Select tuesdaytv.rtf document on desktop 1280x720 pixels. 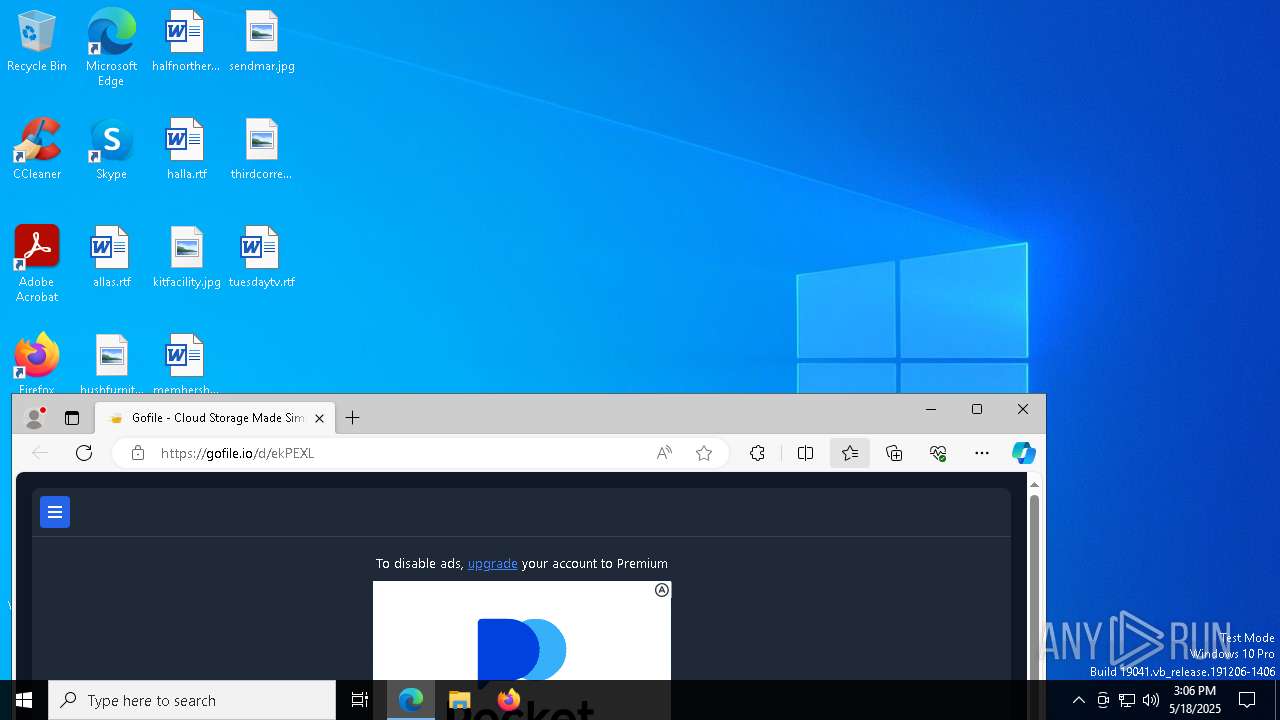coord(261,258)
